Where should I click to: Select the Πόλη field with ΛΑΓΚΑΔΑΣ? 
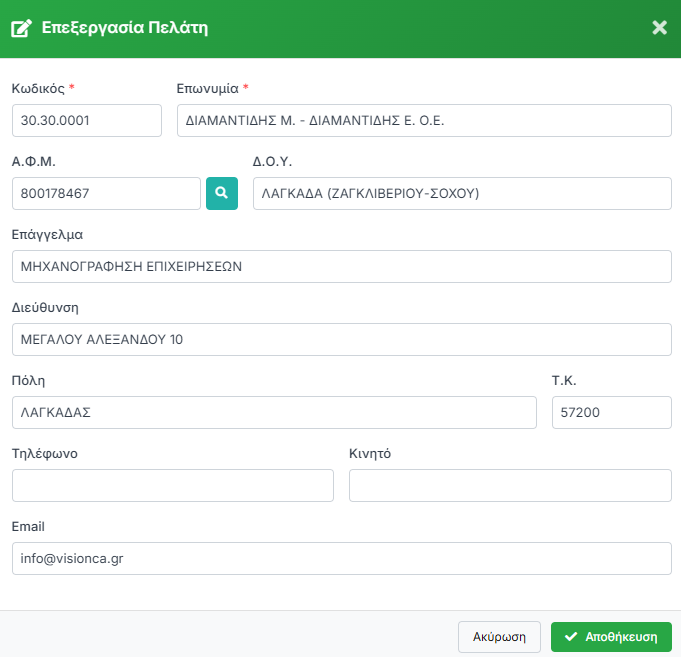coord(274,412)
